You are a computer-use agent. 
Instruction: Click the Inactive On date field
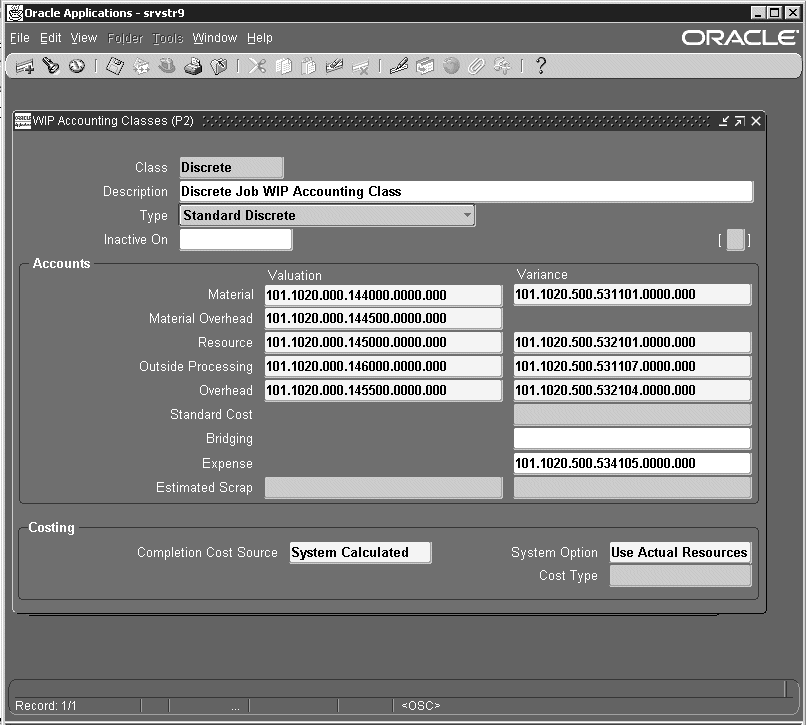click(x=236, y=240)
